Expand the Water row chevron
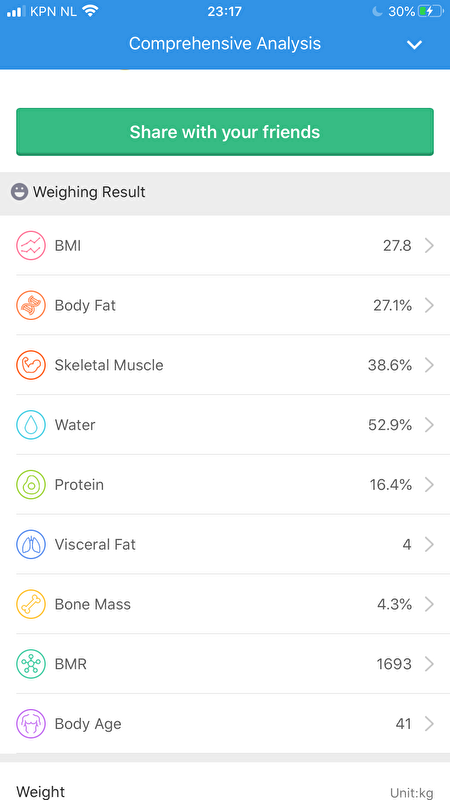 coord(430,425)
